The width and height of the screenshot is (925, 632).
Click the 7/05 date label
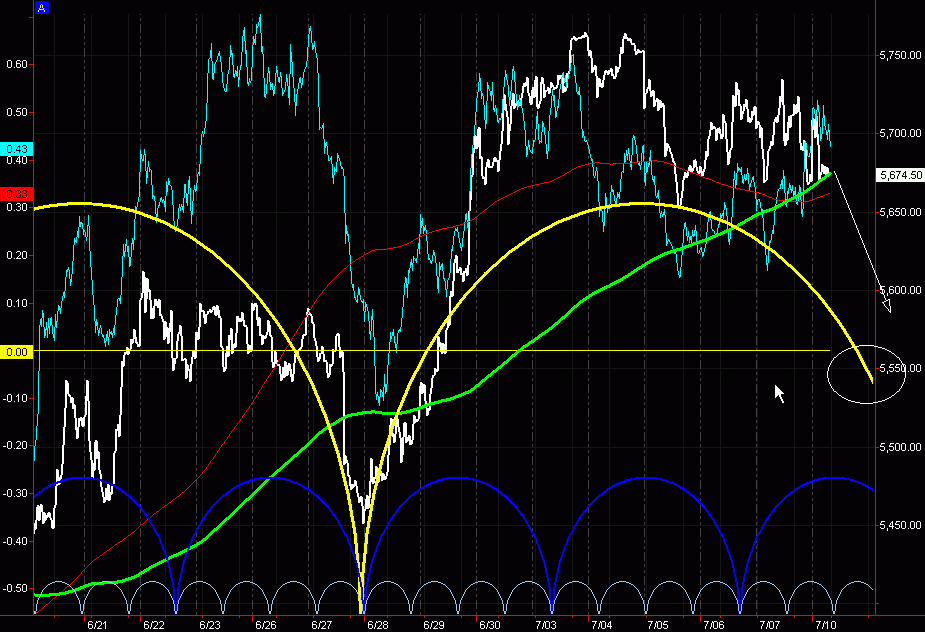[658, 625]
